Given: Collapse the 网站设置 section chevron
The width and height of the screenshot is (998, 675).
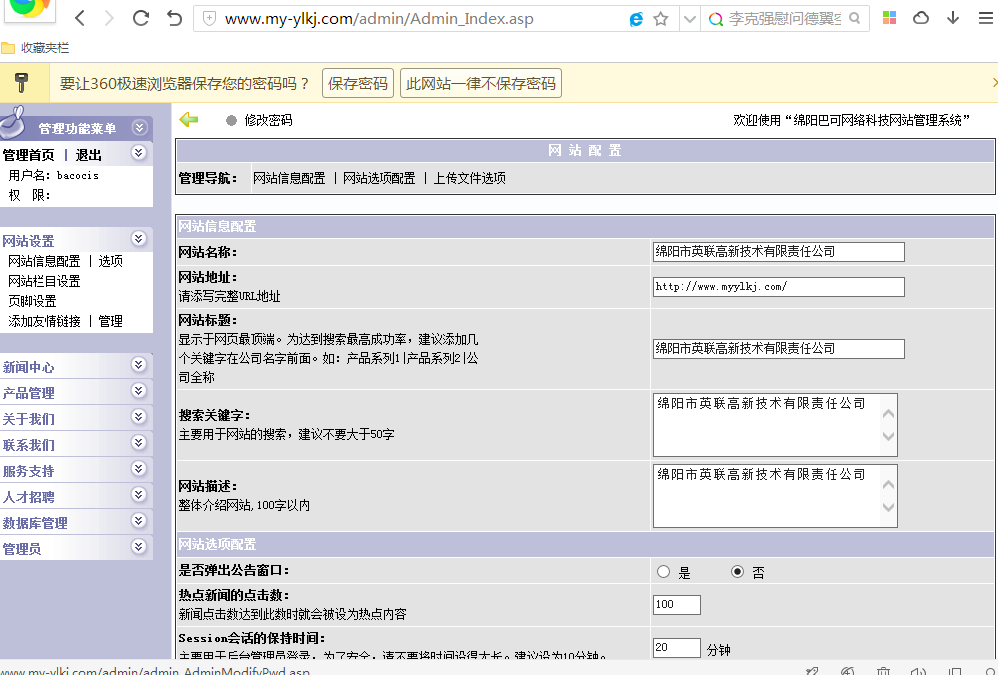Looking at the screenshot, I should pos(138,239).
